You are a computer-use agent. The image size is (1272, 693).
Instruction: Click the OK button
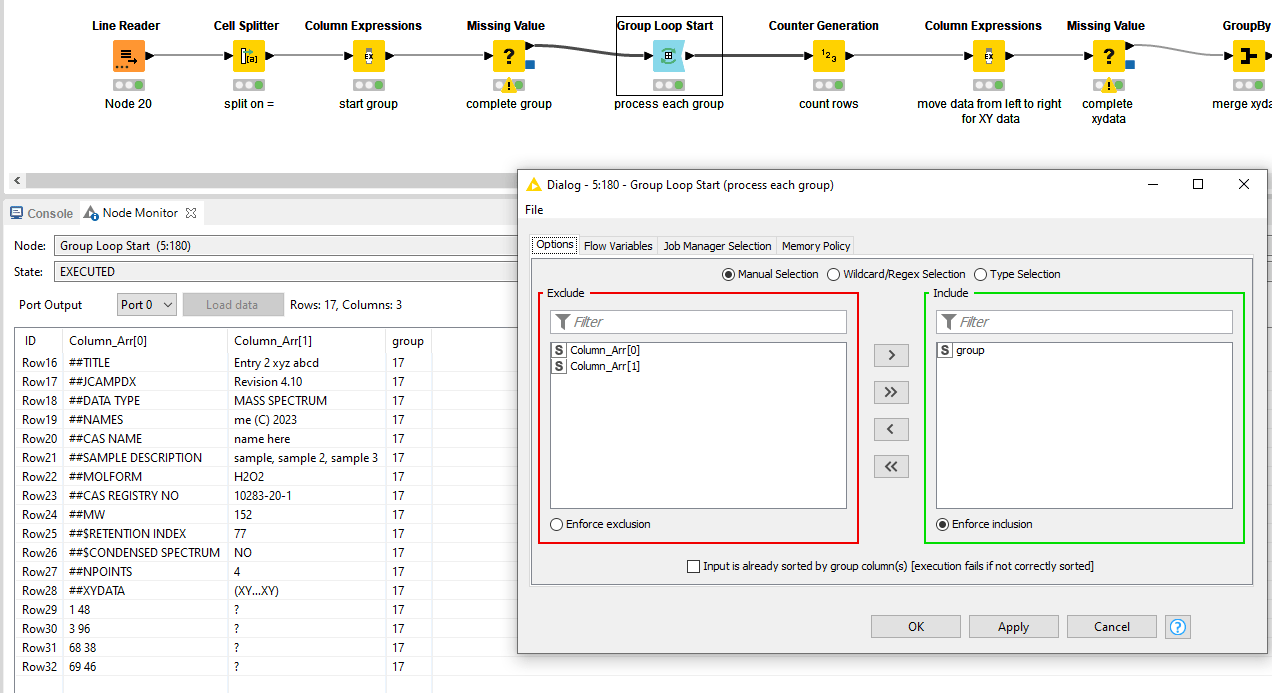[916, 627]
